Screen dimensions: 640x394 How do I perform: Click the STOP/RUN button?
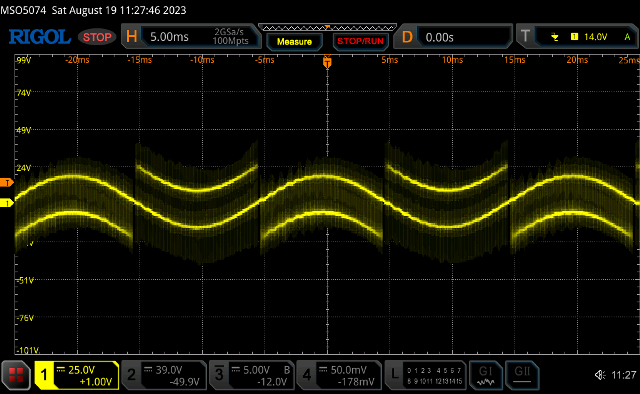tap(360, 41)
